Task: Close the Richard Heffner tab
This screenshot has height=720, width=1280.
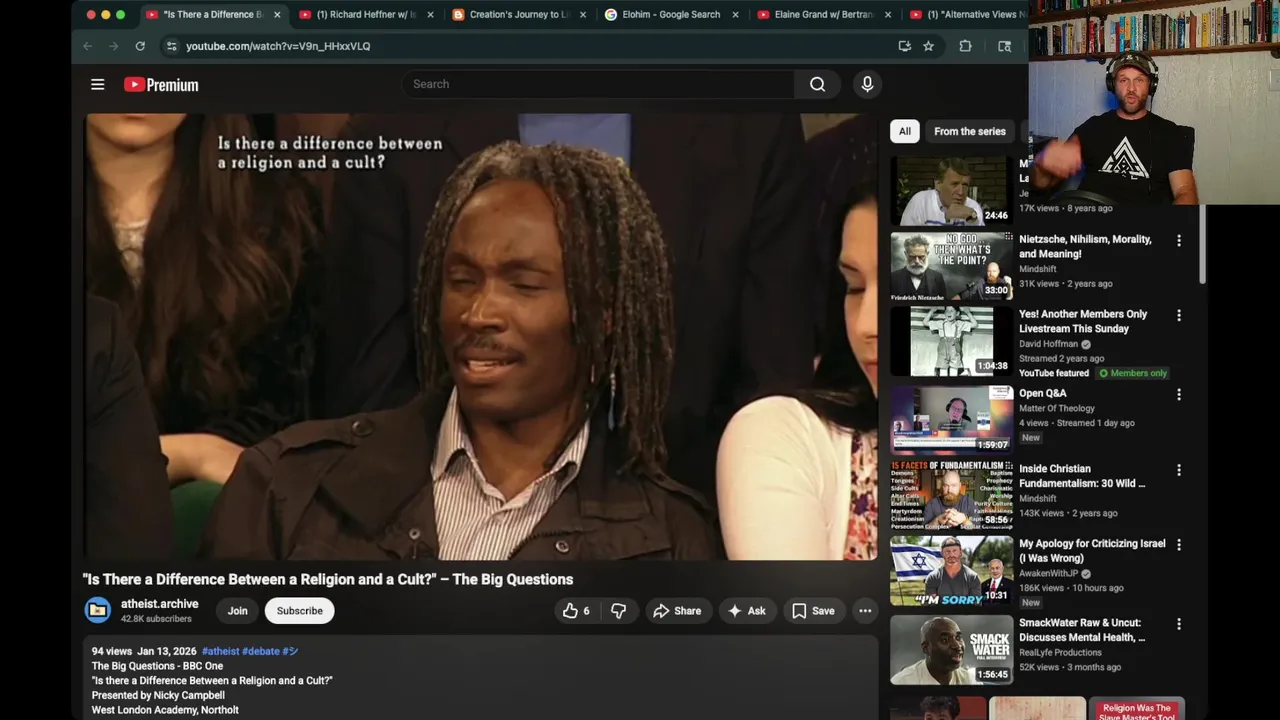Action: pos(430,15)
